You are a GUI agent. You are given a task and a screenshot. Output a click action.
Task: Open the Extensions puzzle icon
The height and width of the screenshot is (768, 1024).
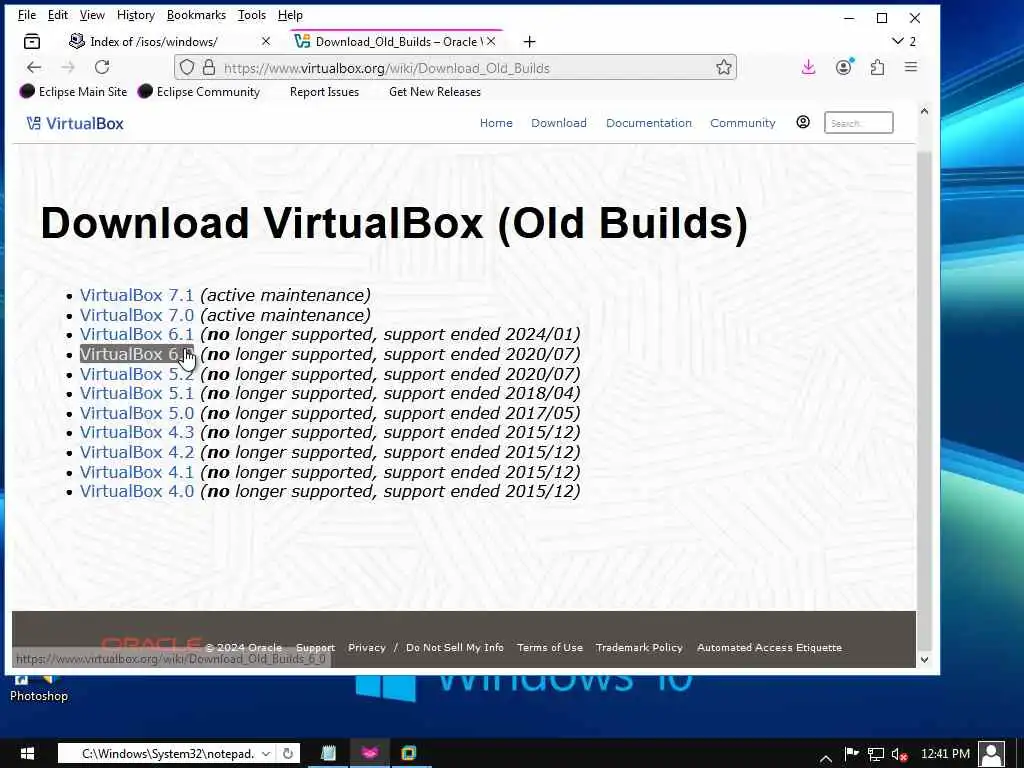pyautogui.click(x=878, y=67)
